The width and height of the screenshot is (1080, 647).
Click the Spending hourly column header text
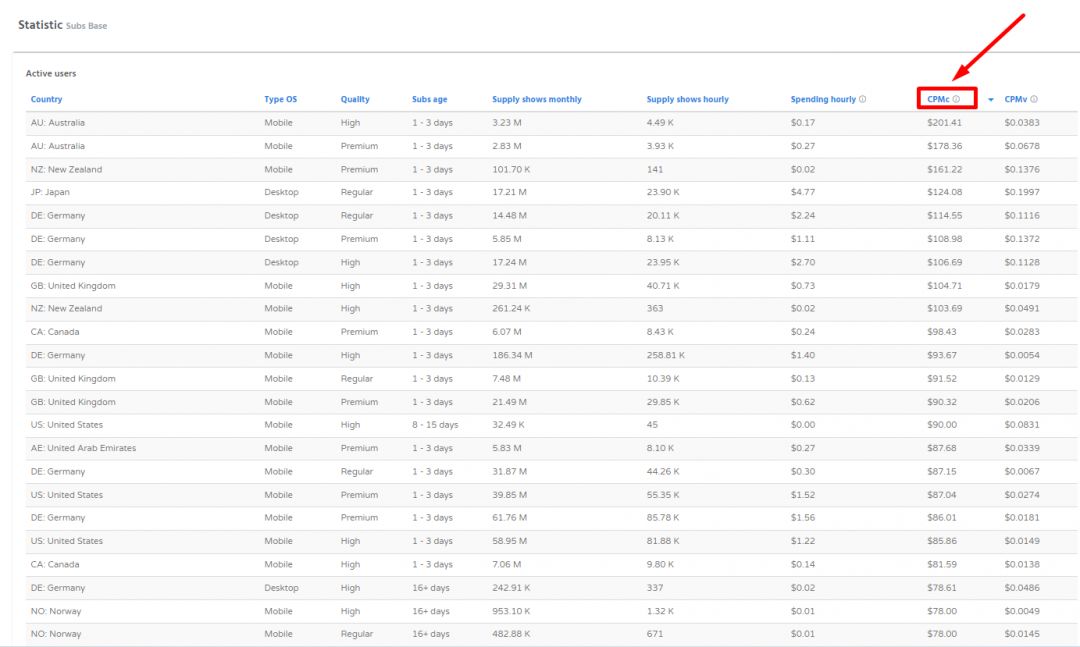(823, 99)
